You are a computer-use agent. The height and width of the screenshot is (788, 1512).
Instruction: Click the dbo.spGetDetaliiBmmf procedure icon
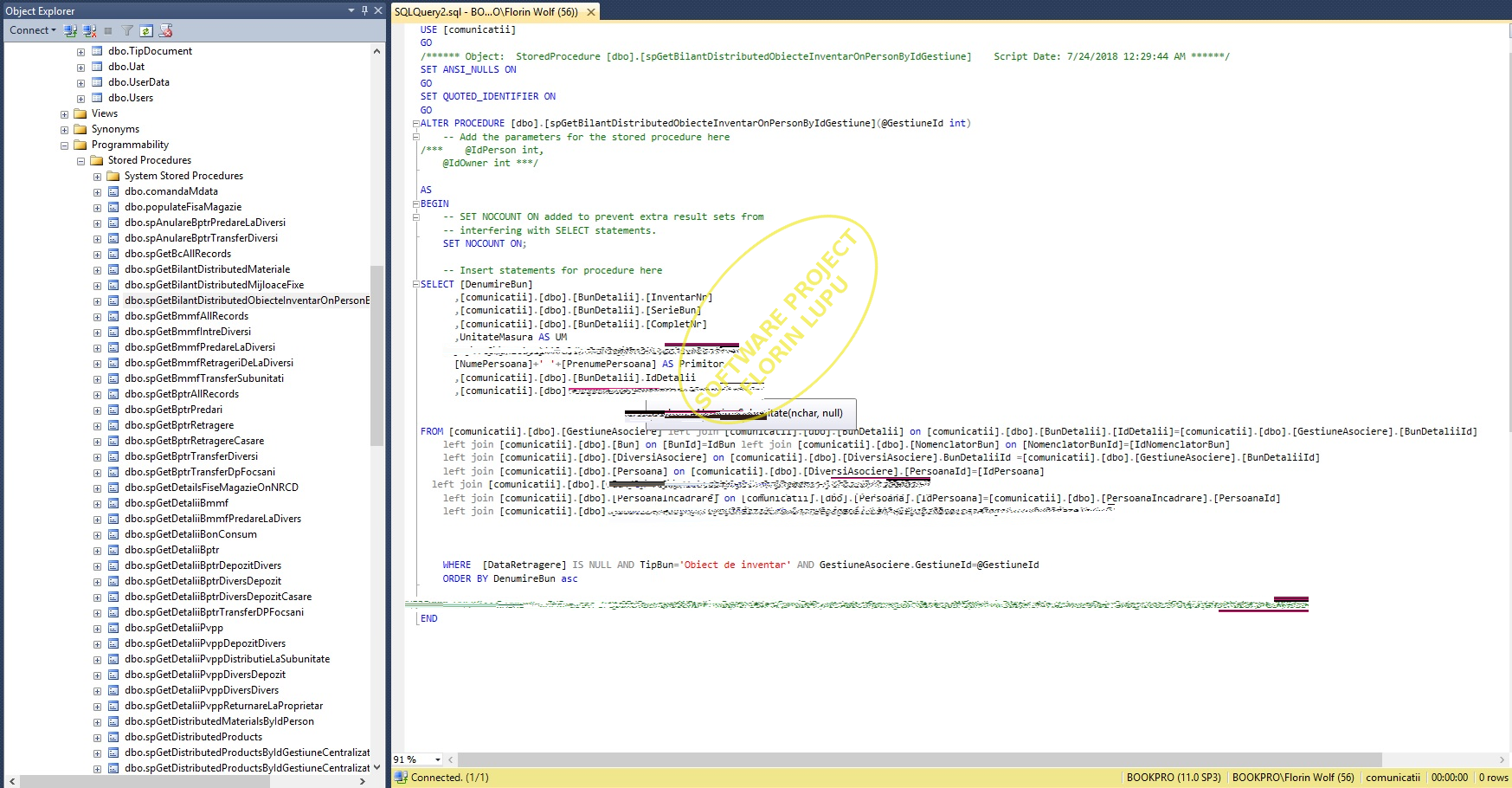coord(113,503)
